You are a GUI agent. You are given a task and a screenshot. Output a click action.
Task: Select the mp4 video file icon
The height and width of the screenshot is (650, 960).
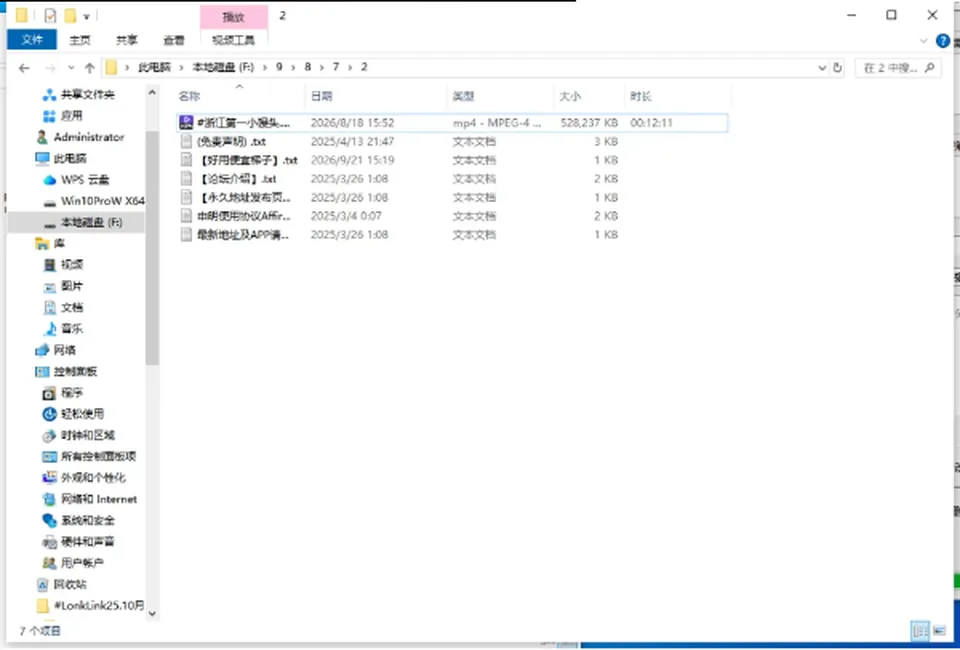point(186,122)
